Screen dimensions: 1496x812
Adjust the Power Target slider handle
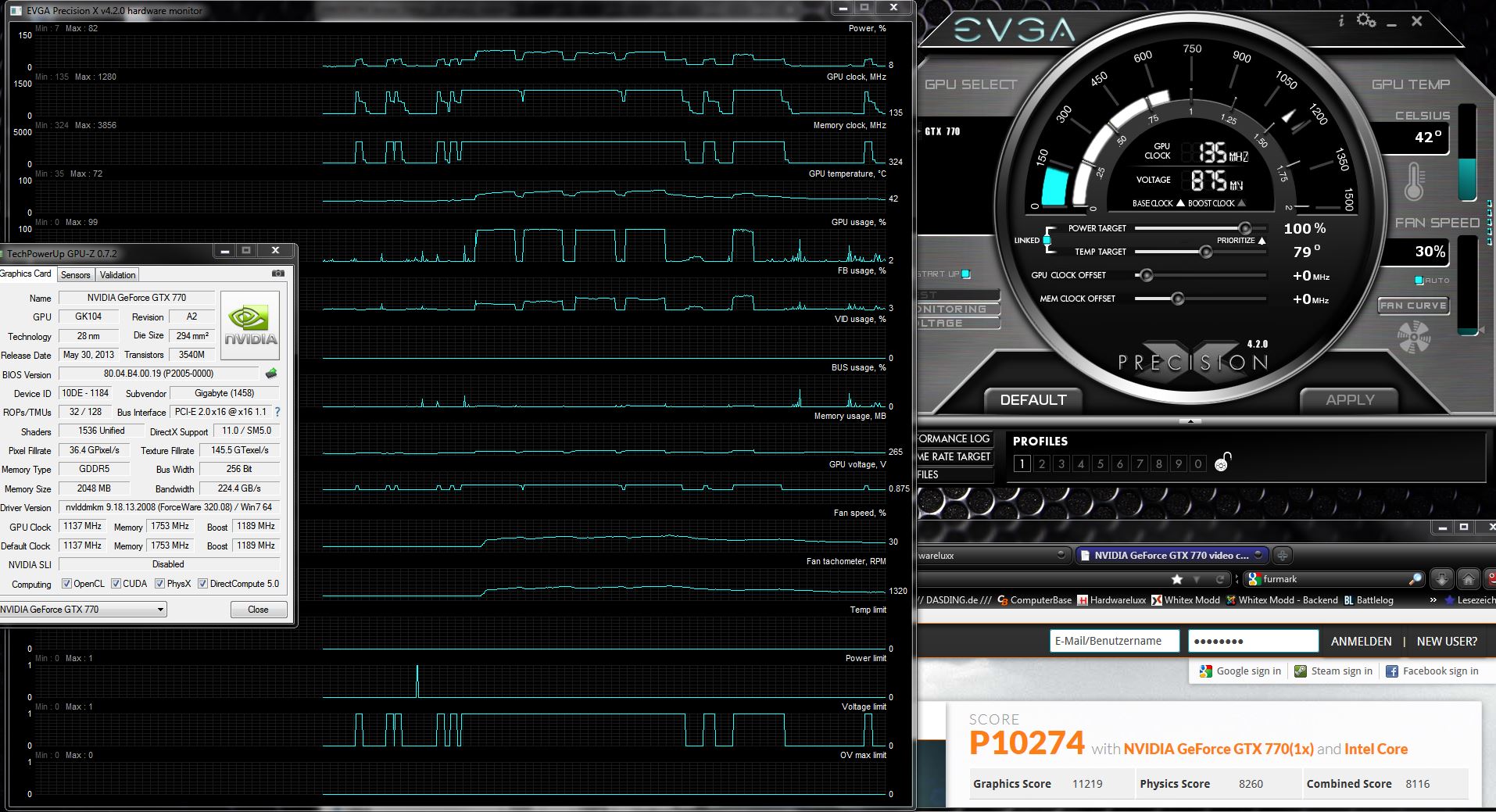click(1245, 228)
